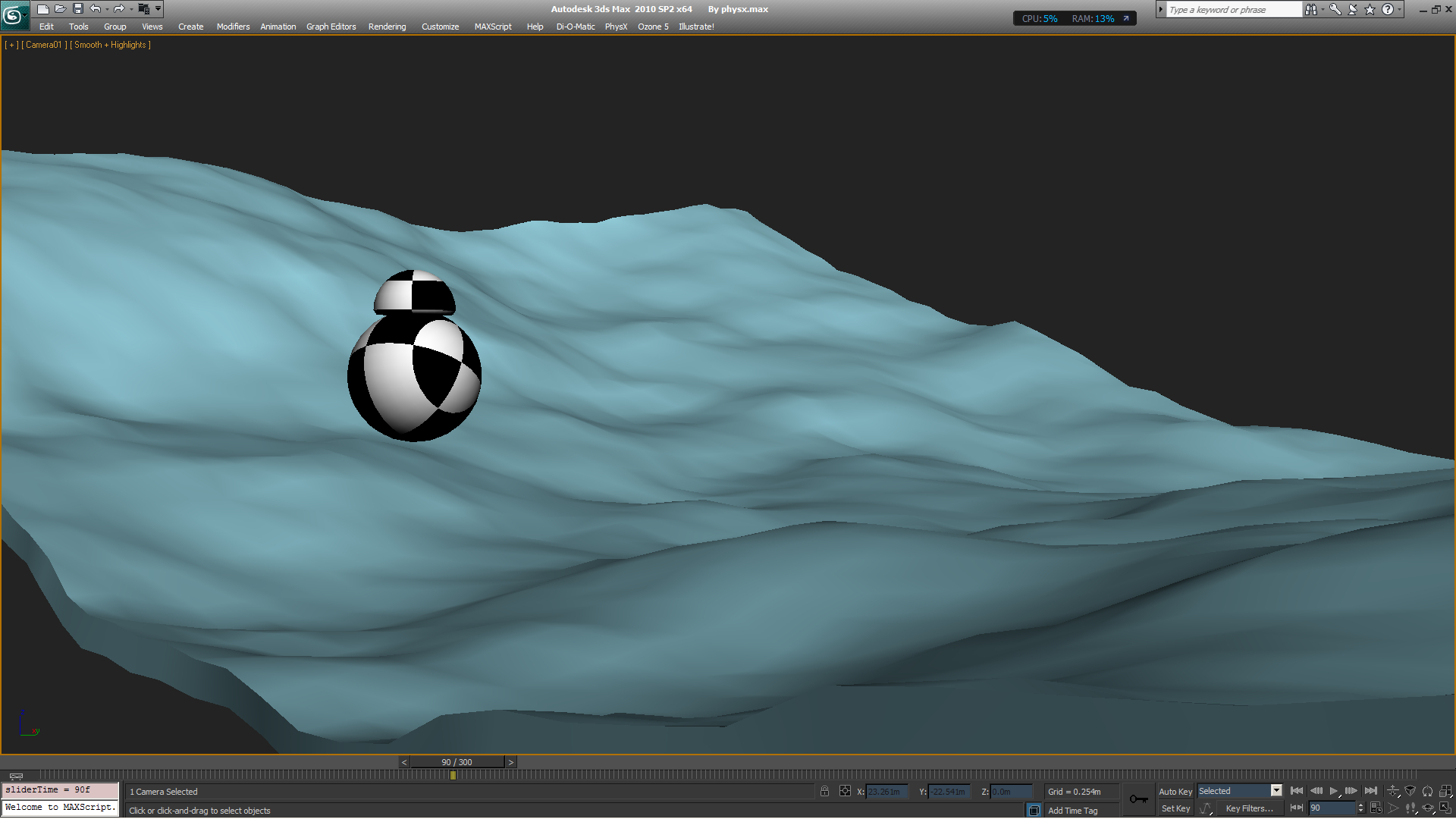Open the 3ds Max application menu logo
Viewport: 1456px width, 819px height.
click(x=13, y=14)
